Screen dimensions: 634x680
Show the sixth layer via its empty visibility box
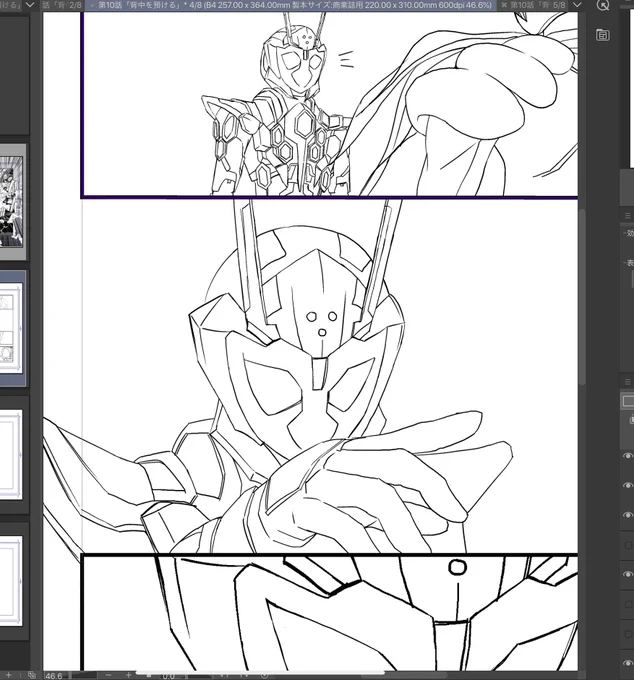tap(627, 604)
